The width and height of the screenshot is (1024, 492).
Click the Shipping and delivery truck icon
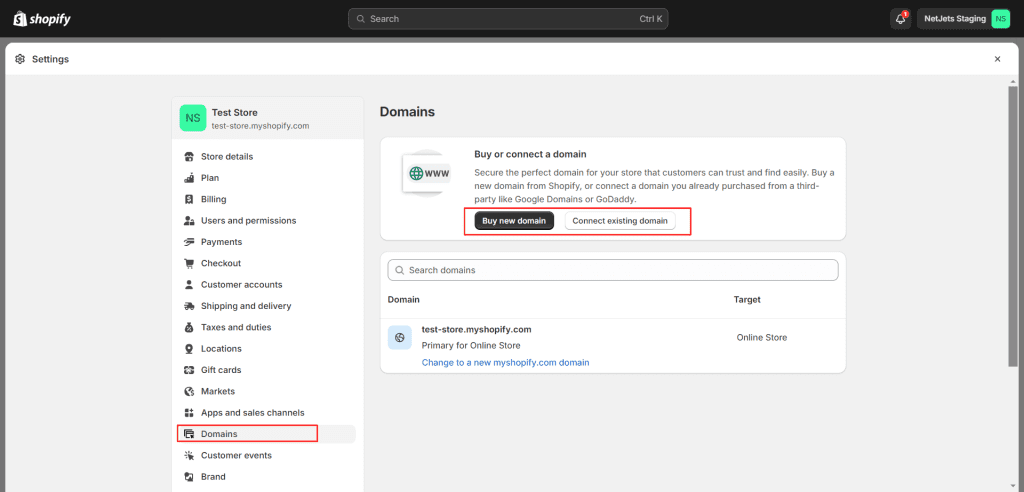coord(189,306)
